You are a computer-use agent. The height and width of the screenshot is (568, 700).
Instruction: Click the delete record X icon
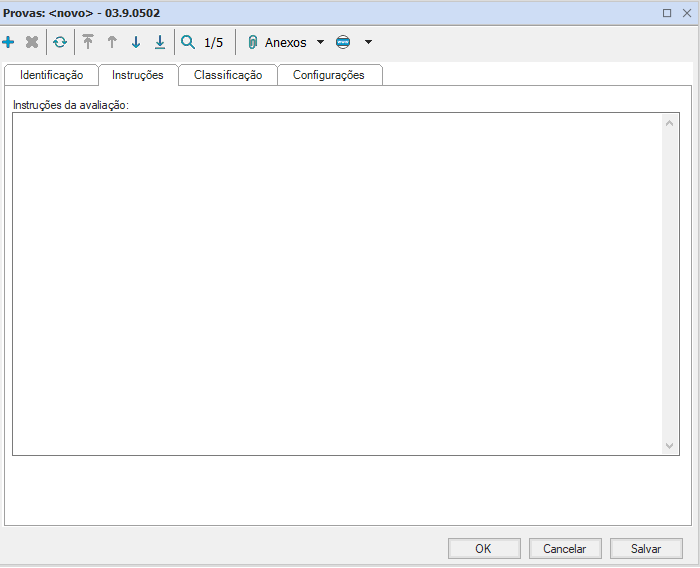click(32, 43)
